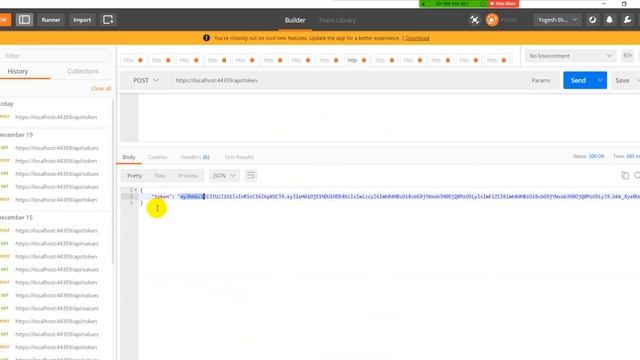
Task: Switch response view to Raw
Action: pyautogui.click(x=160, y=176)
